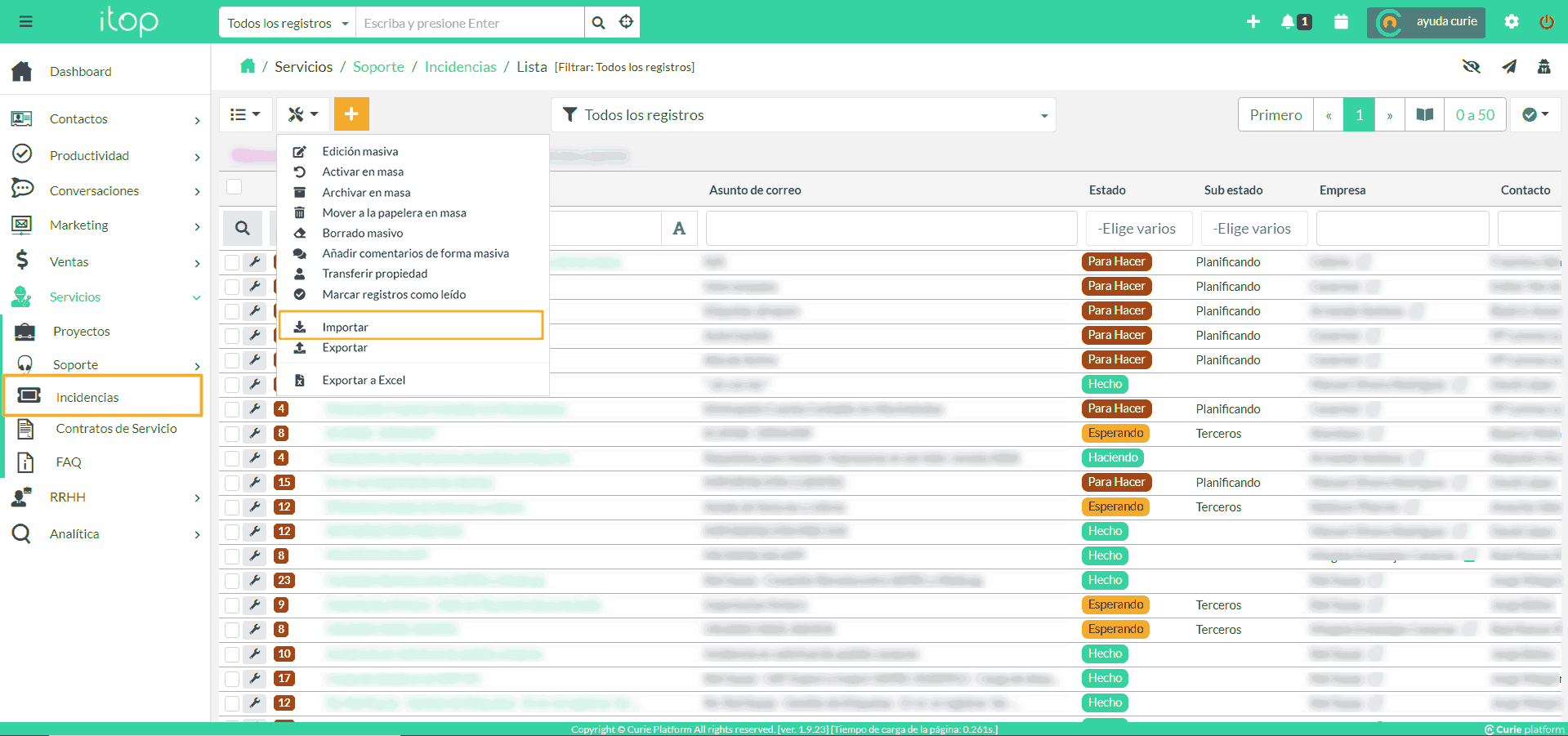This screenshot has width=1568, height=736.
Task: Click the home icon in breadcrumb
Action: pos(248,66)
